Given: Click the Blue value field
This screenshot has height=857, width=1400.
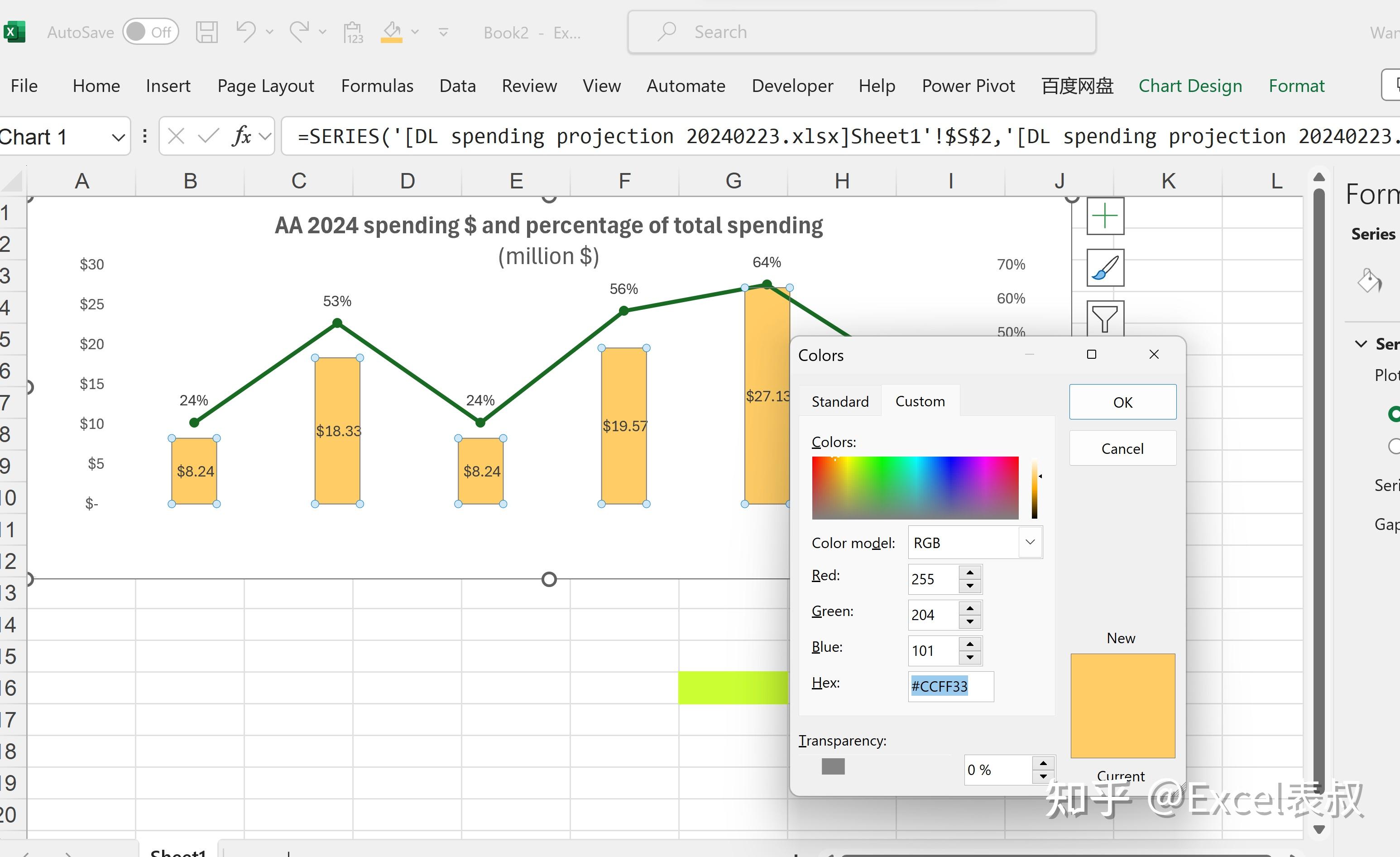Looking at the screenshot, I should (933, 651).
